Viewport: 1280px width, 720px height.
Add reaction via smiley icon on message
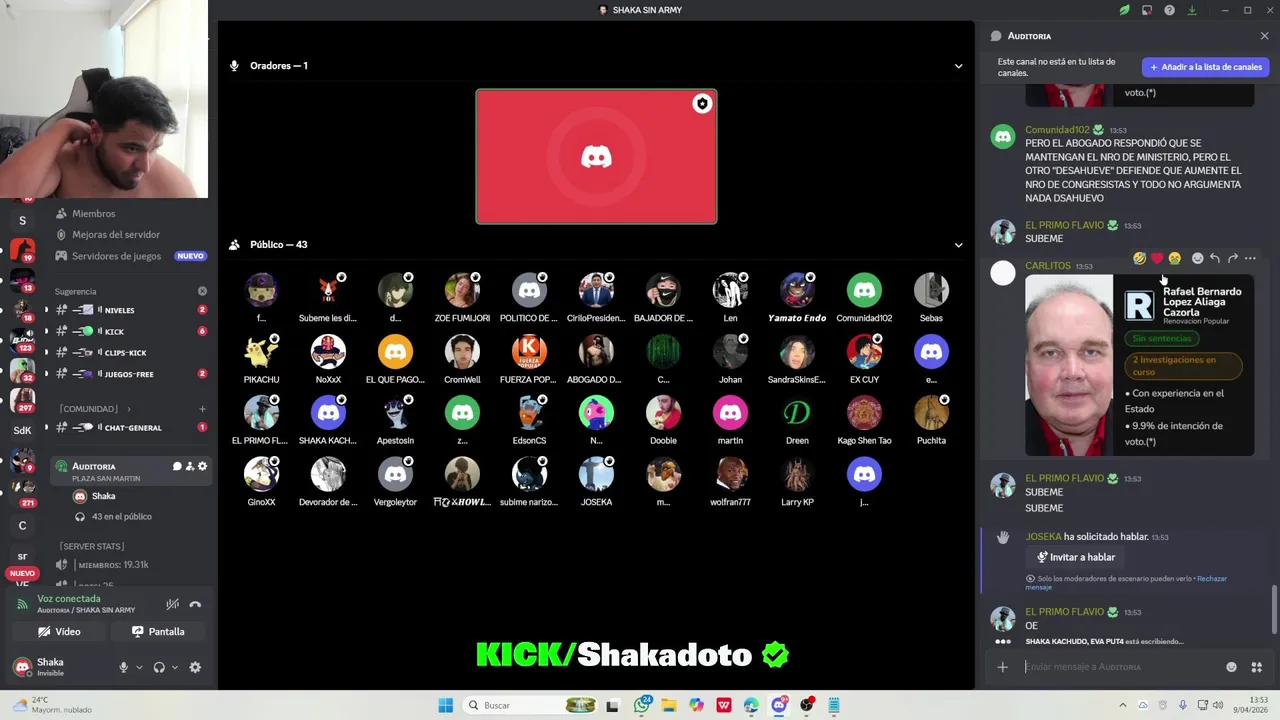[x=1198, y=258]
